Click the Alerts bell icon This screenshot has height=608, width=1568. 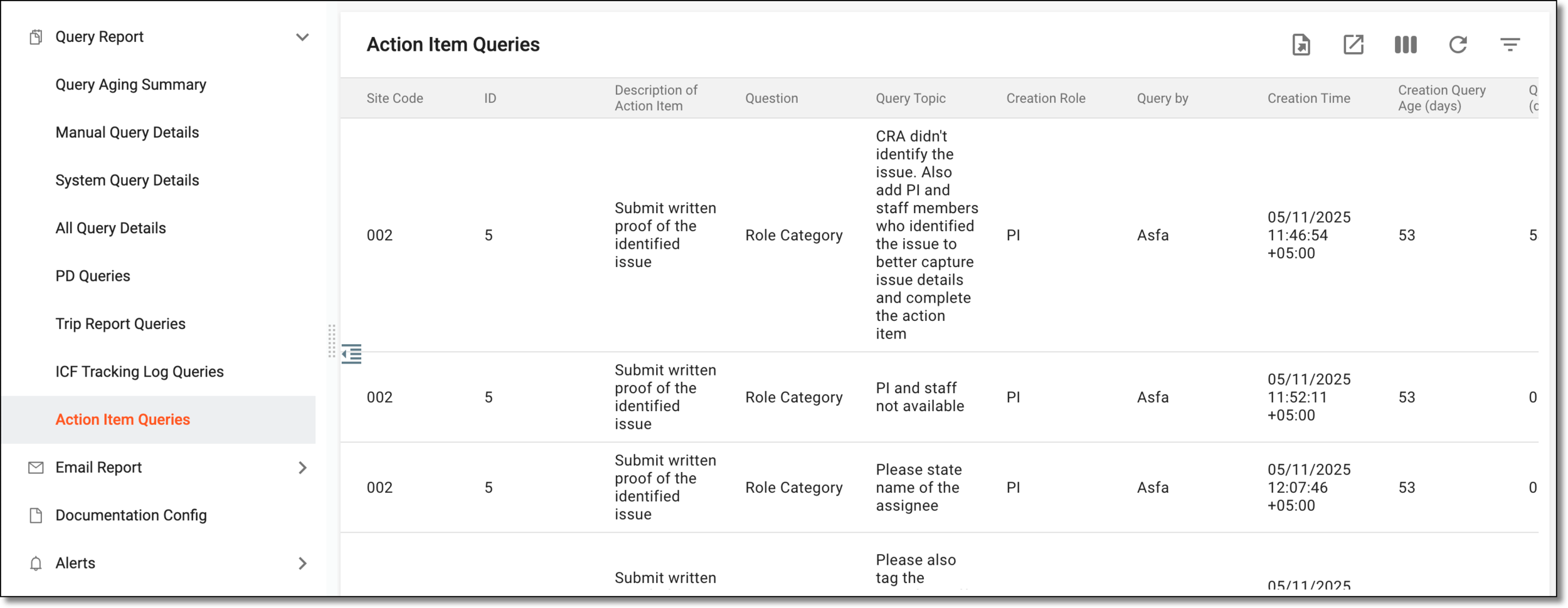click(x=36, y=563)
